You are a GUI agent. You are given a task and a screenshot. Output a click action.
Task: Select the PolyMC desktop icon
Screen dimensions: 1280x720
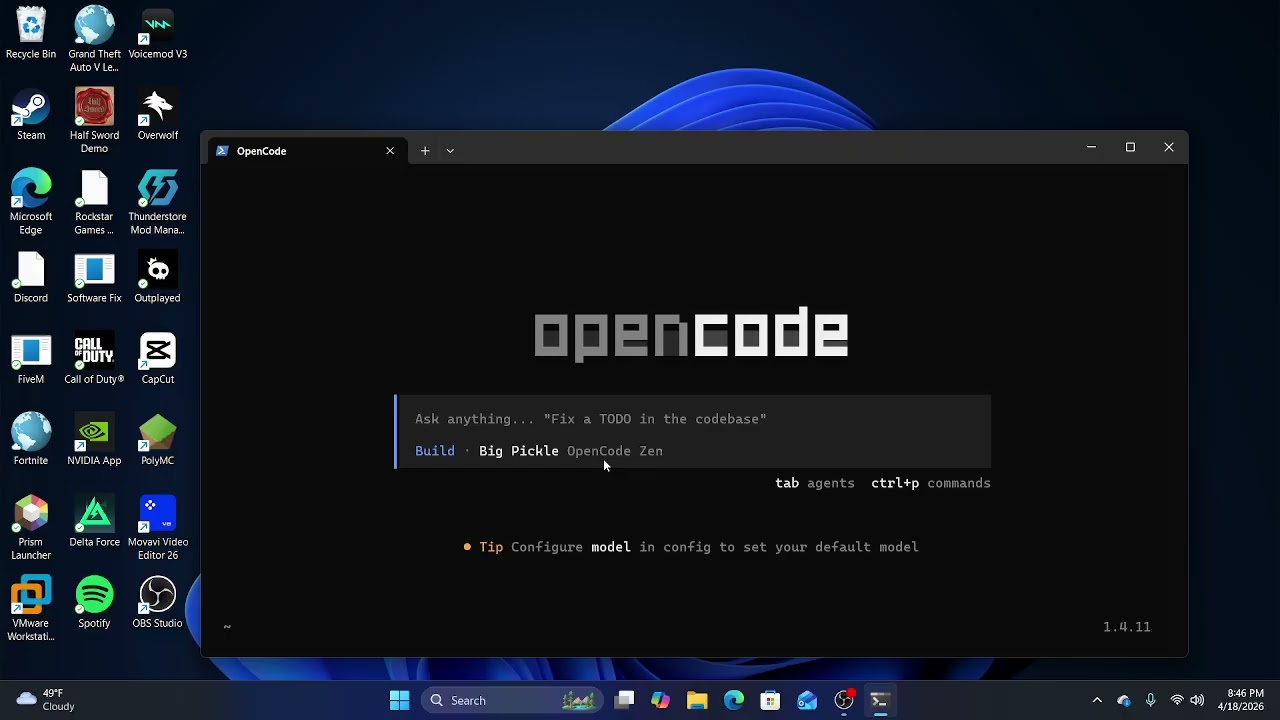157,440
